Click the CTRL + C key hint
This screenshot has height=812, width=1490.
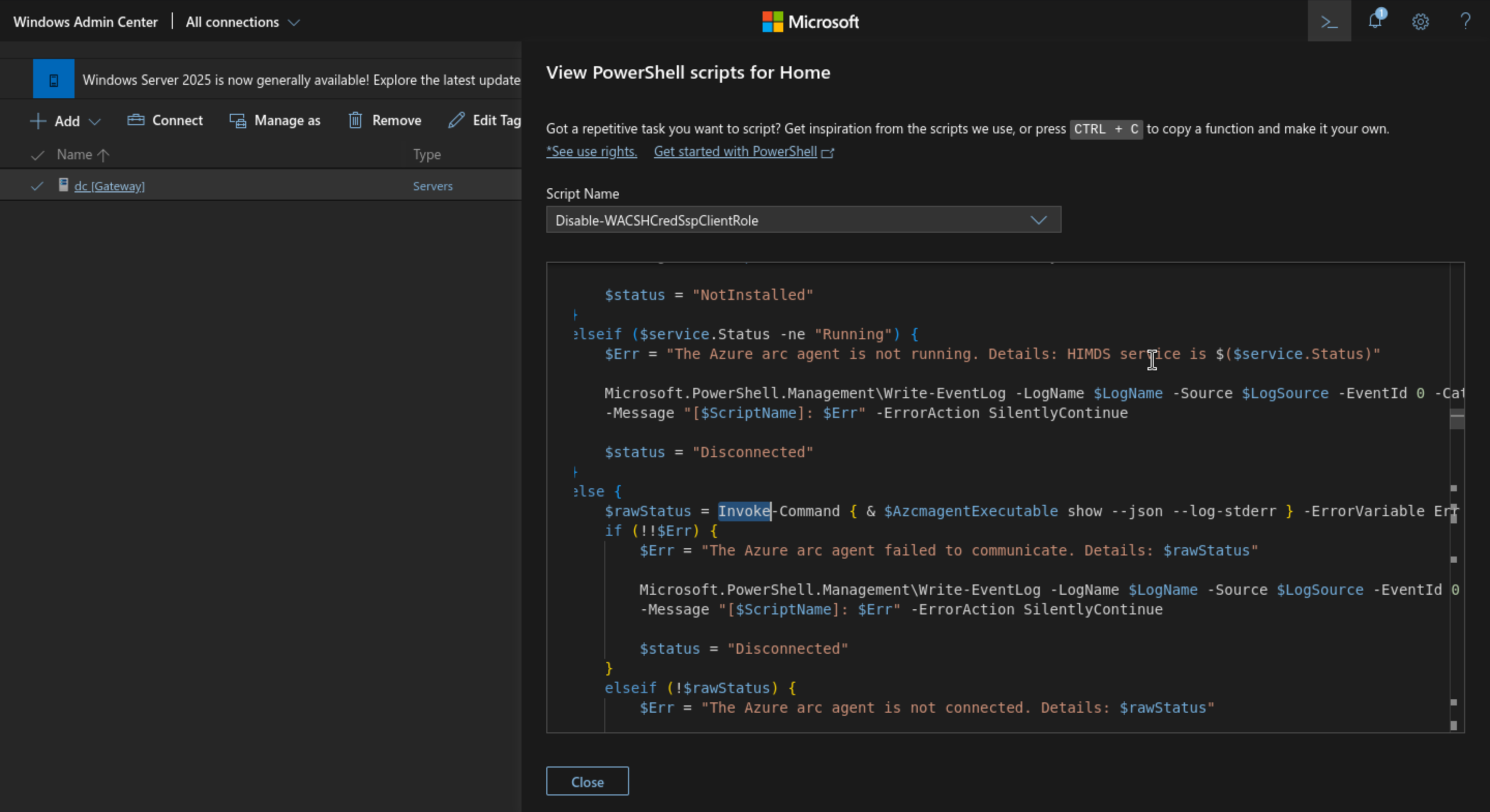(x=1106, y=129)
